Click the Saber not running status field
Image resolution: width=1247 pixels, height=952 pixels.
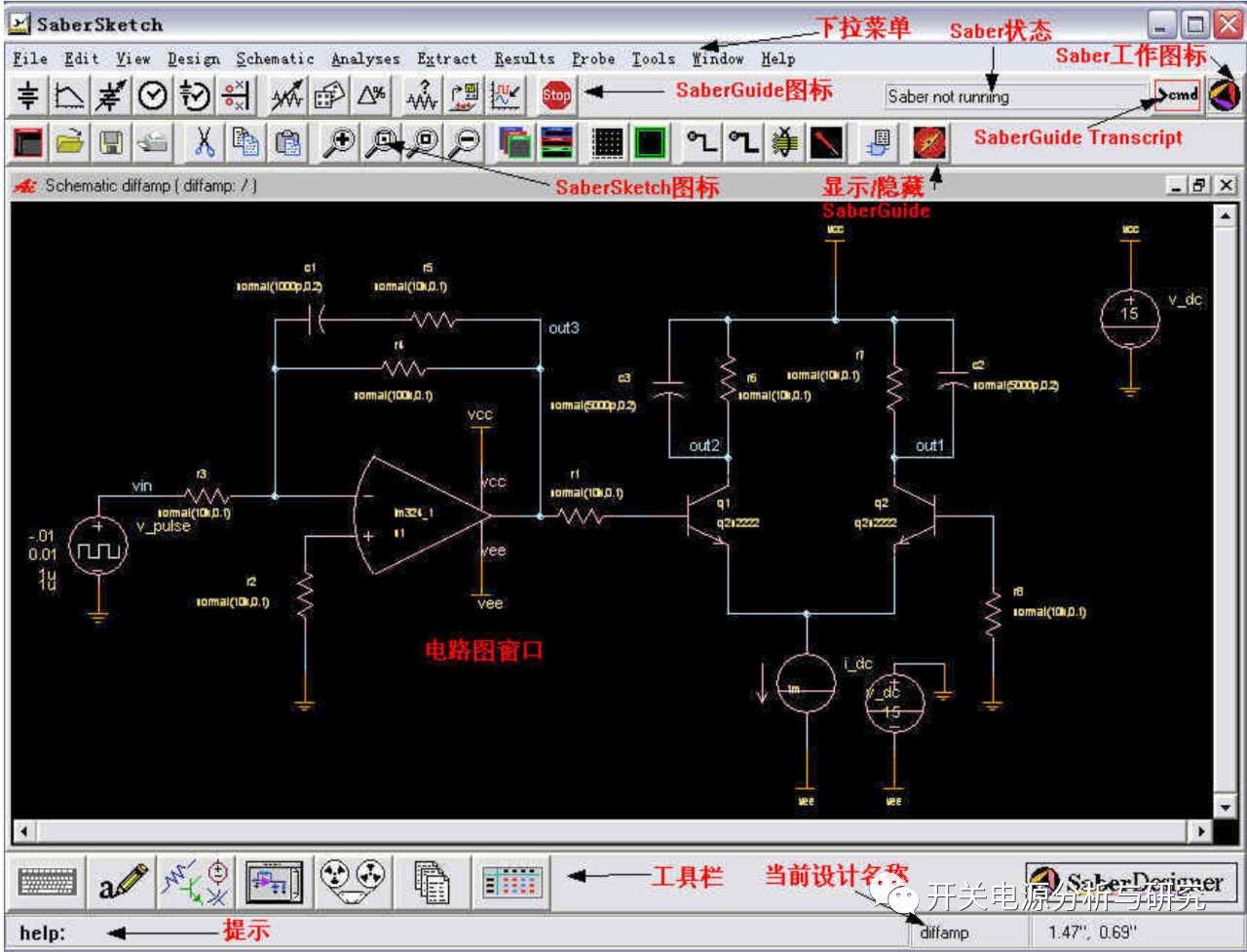point(1016,95)
